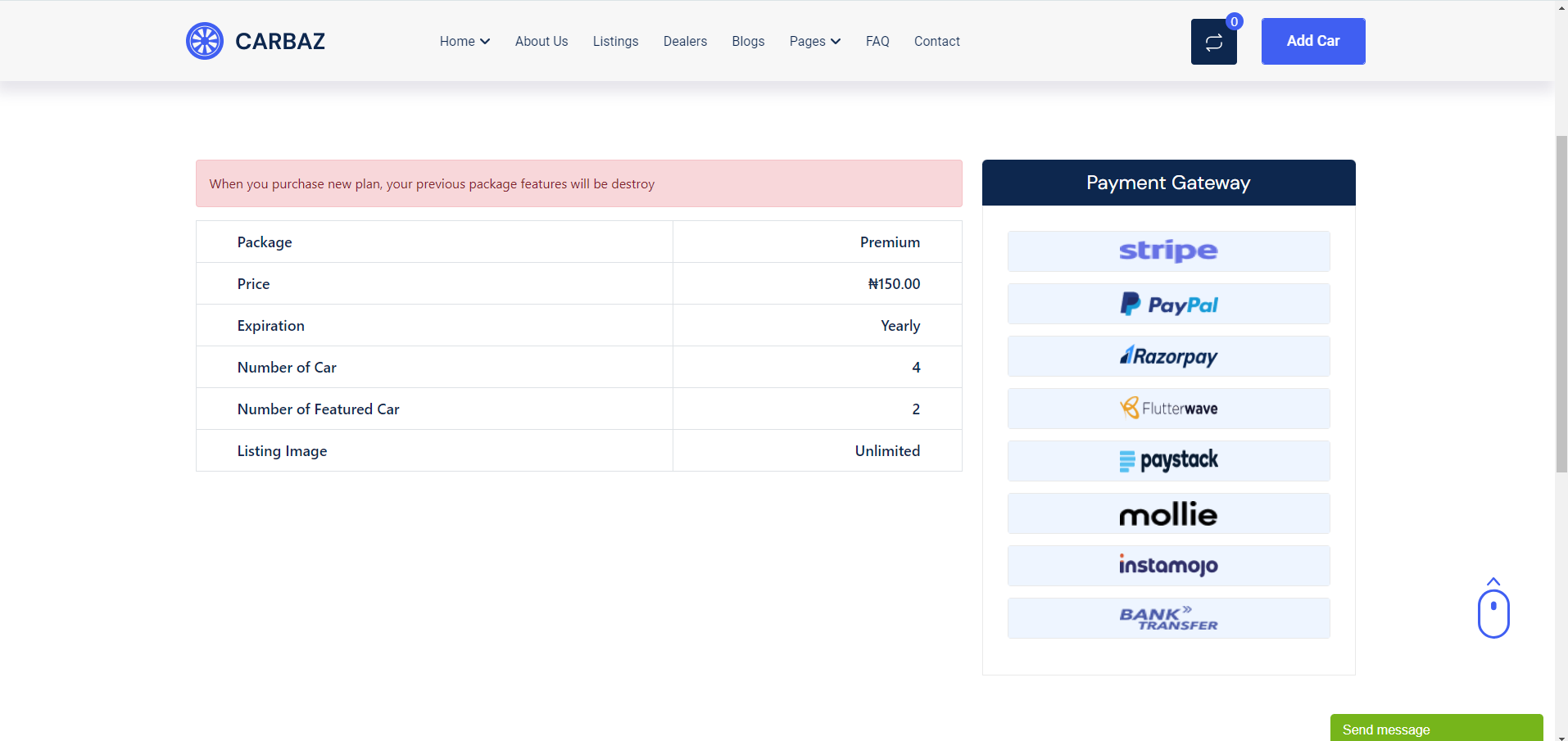Click the Carbaz wheel logo icon

204,41
